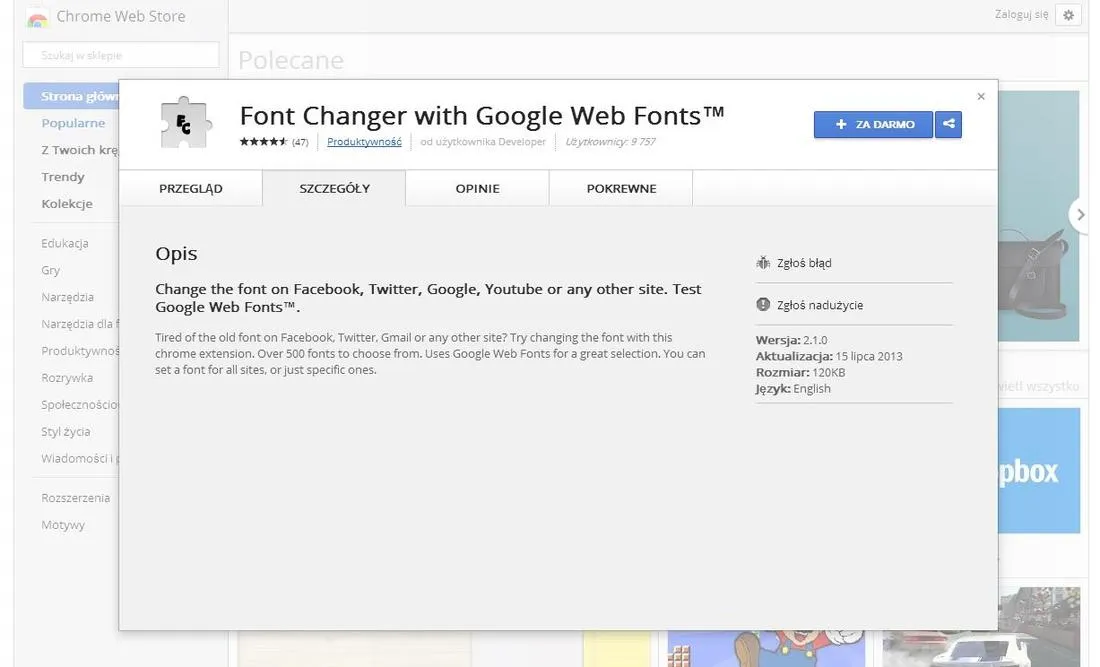Switch to the OPINIE tab
Viewport: 1100px width, 667px height.
coord(477,187)
